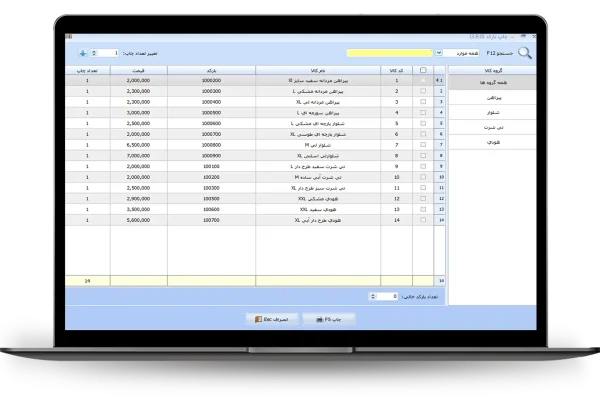The image size is (600, 400).
Task: Click barcode cell 1000500
Action: [x=211, y=113]
